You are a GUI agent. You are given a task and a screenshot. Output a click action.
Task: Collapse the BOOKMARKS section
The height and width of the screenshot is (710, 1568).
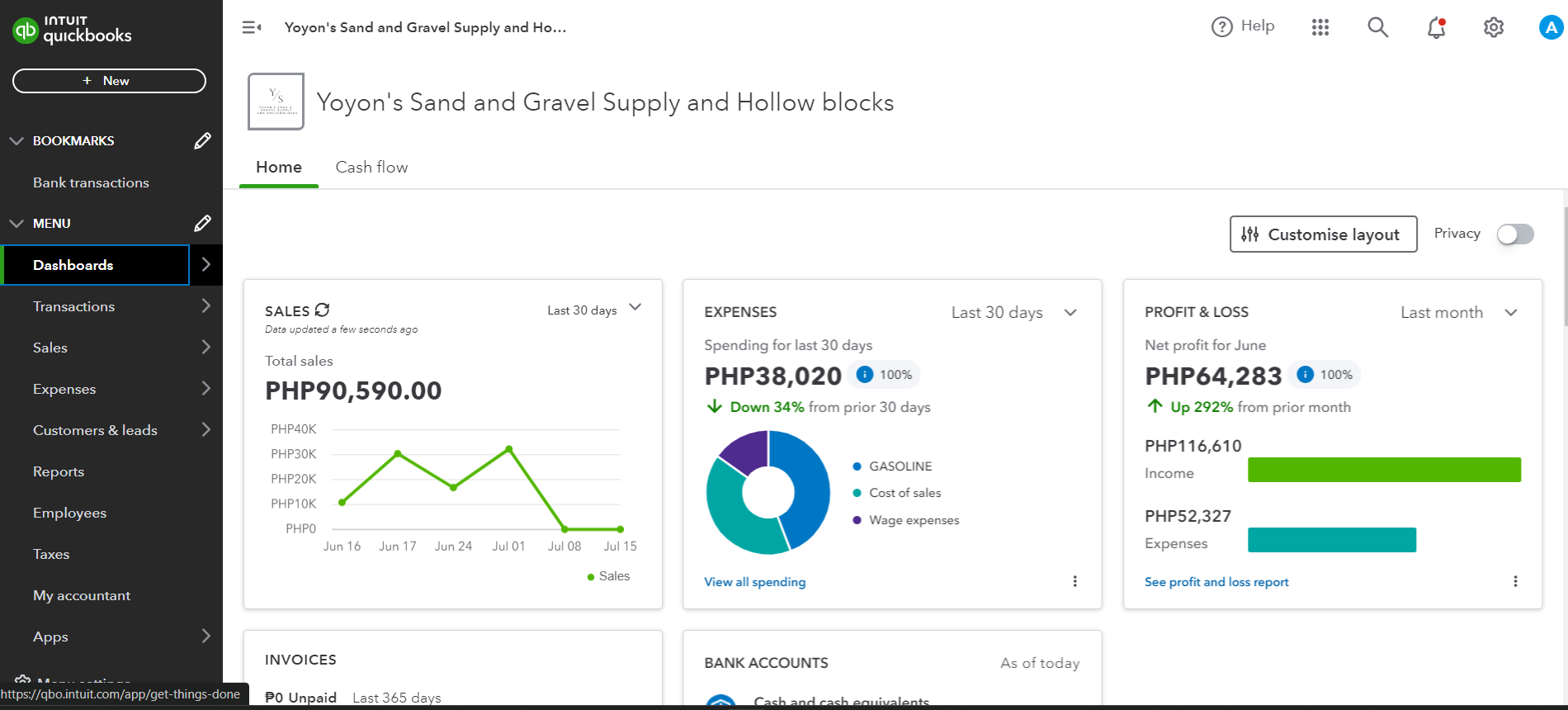pos(17,141)
